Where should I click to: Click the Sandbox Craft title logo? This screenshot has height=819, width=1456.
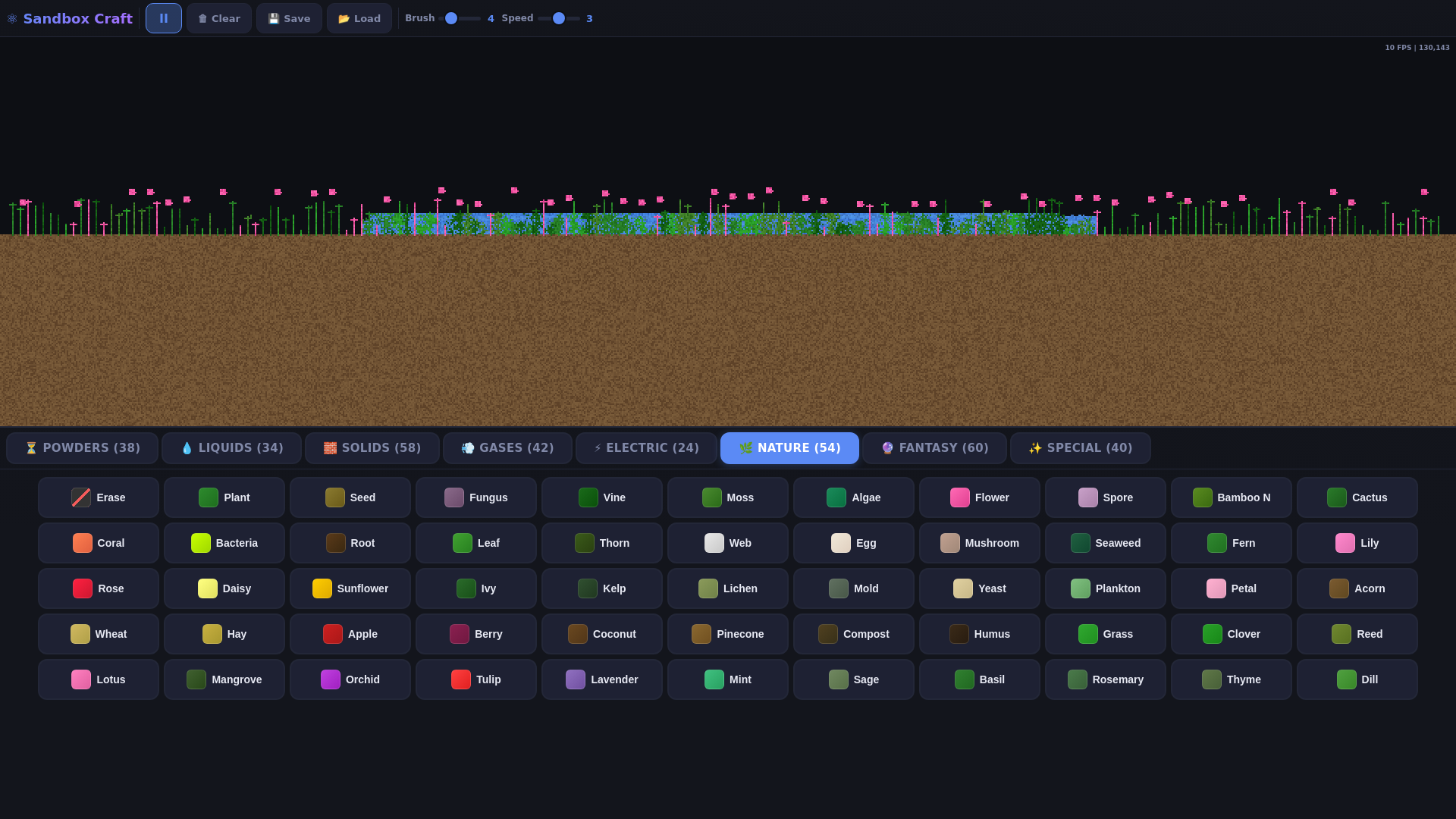coord(70,18)
